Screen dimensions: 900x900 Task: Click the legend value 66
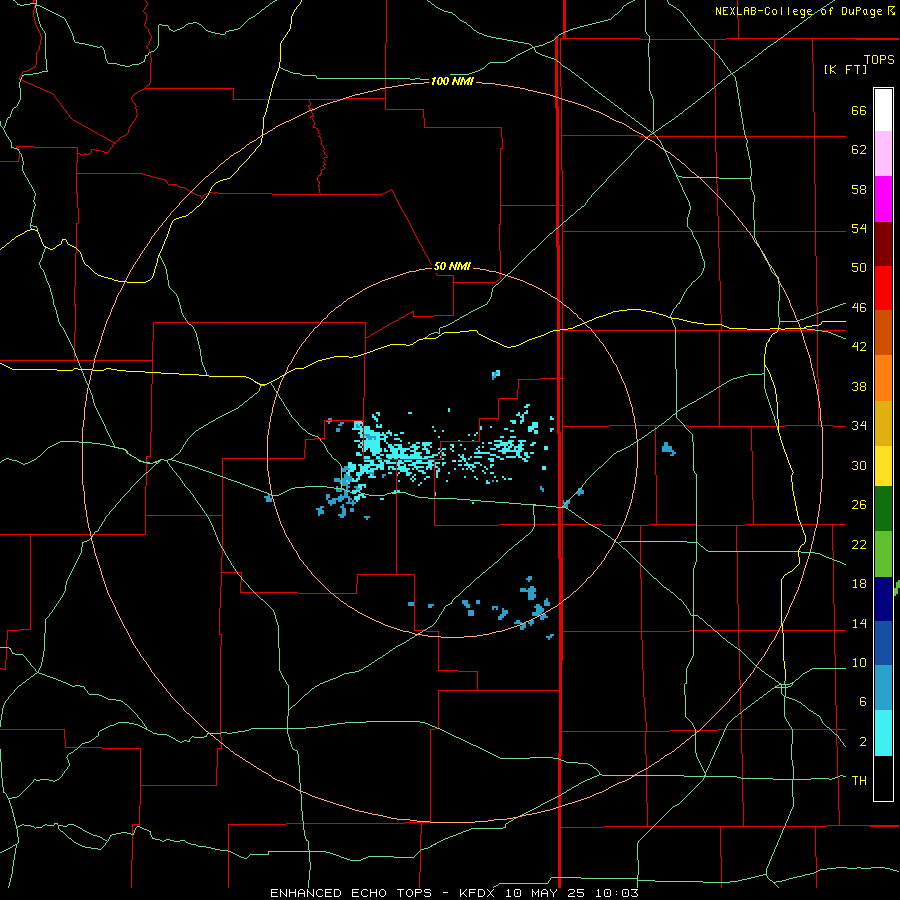click(859, 111)
